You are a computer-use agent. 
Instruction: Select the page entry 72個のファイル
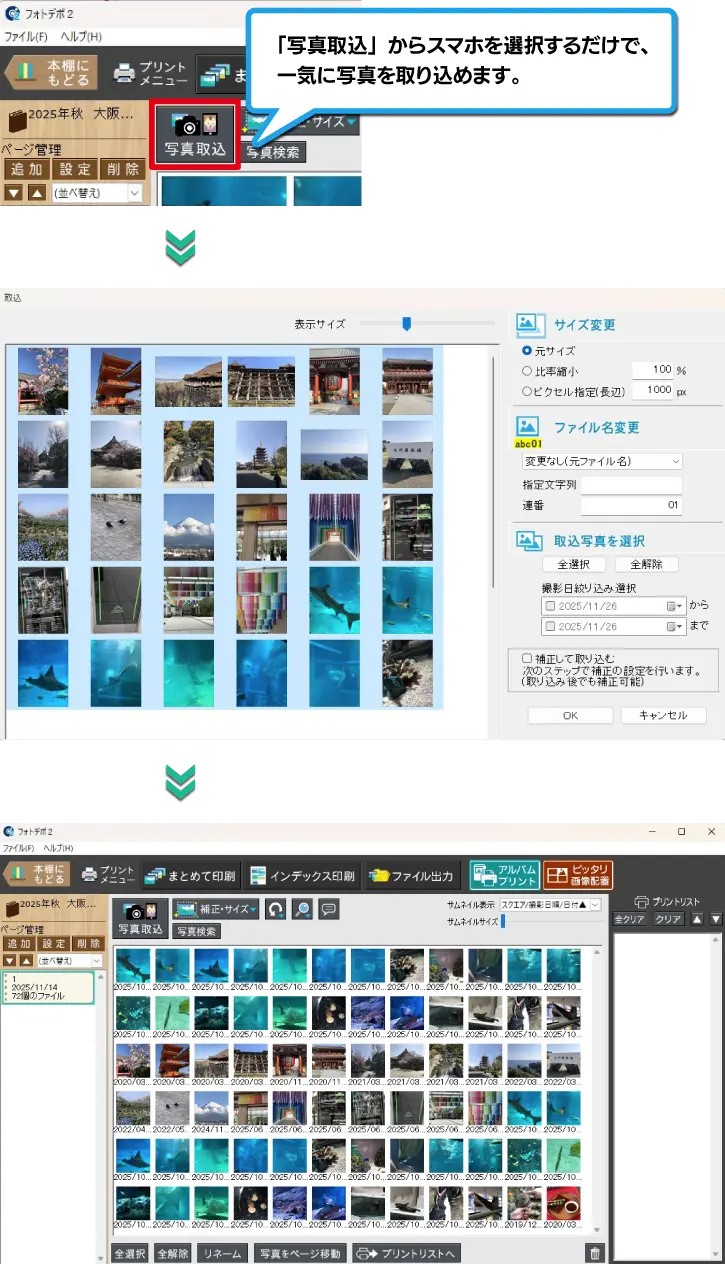click(48, 988)
